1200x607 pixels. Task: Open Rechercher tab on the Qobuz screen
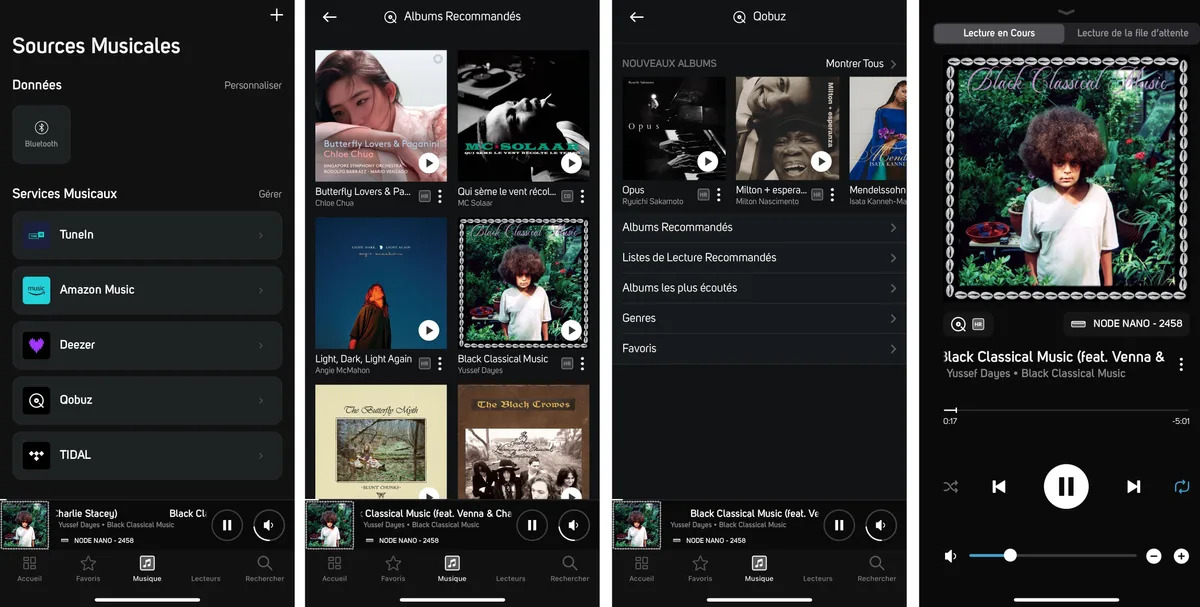pos(876,569)
